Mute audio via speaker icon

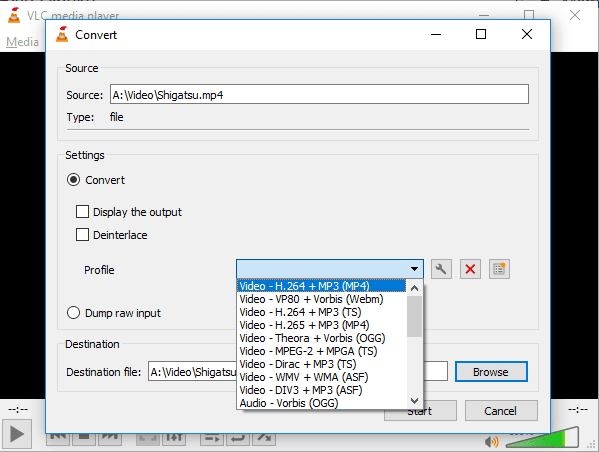(x=491, y=442)
